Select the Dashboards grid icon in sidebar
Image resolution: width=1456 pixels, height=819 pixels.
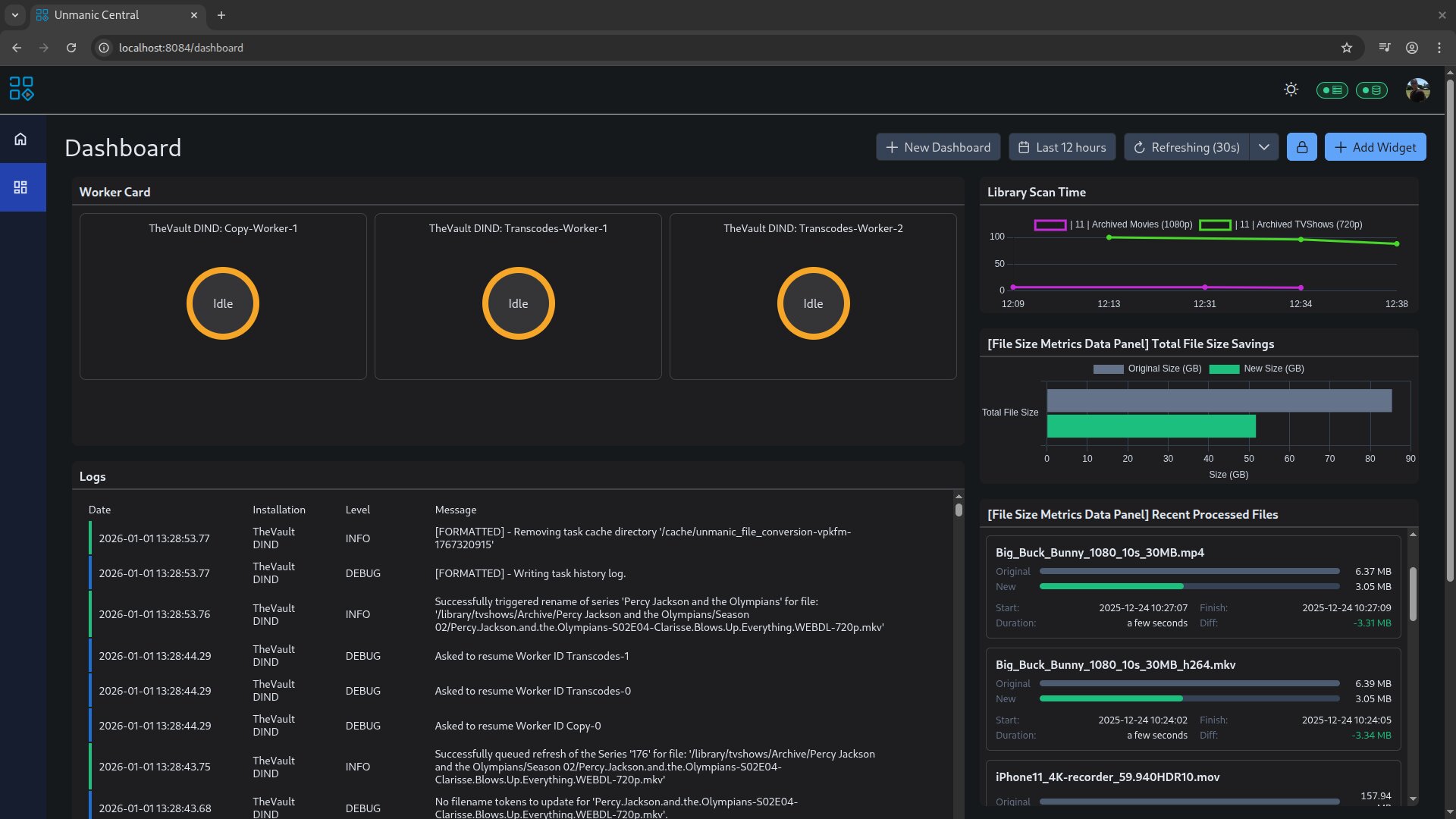(x=20, y=187)
